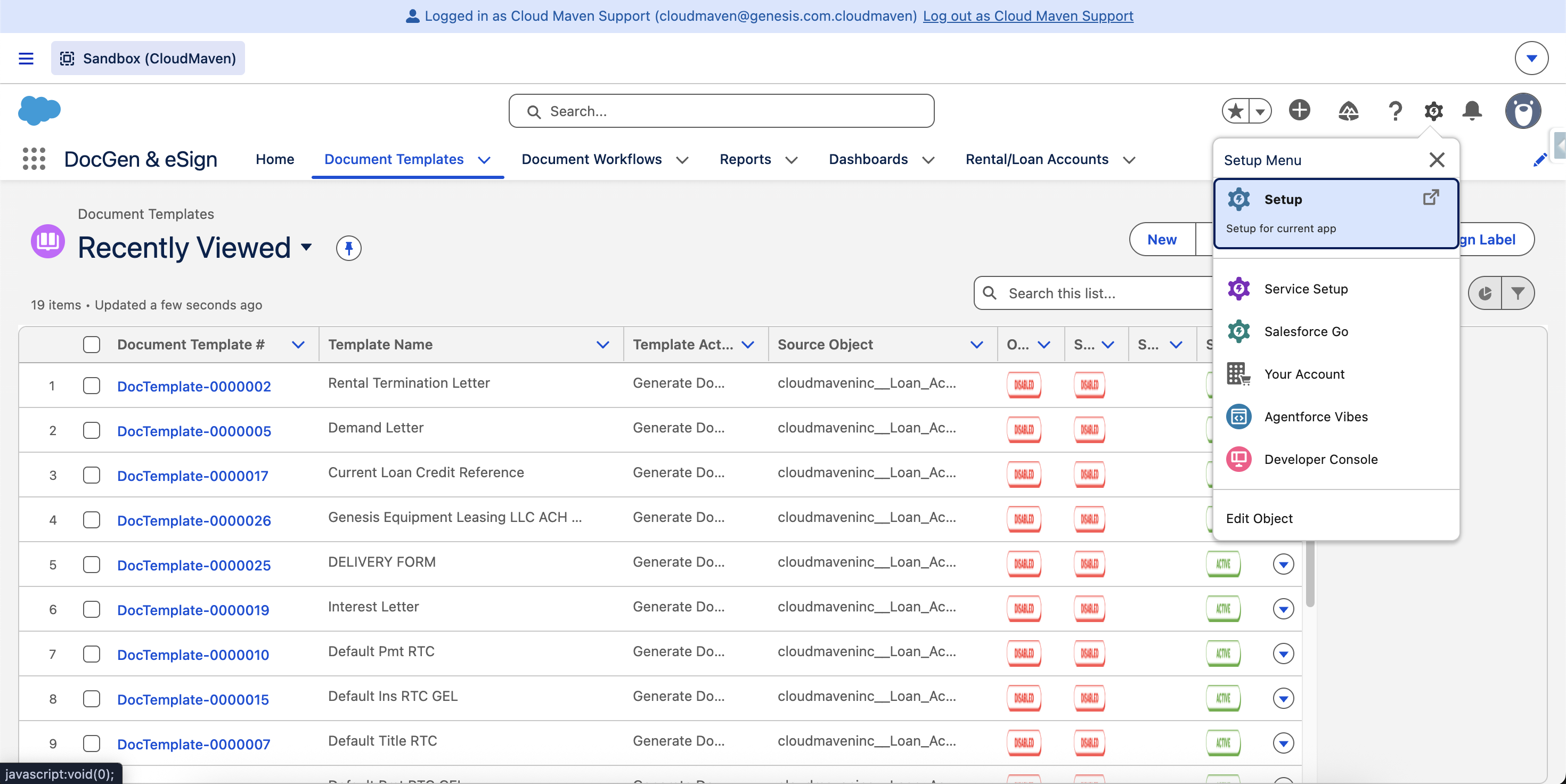The image size is (1566, 784).
Task: Open the hamburger menu icon
Action: click(26, 59)
